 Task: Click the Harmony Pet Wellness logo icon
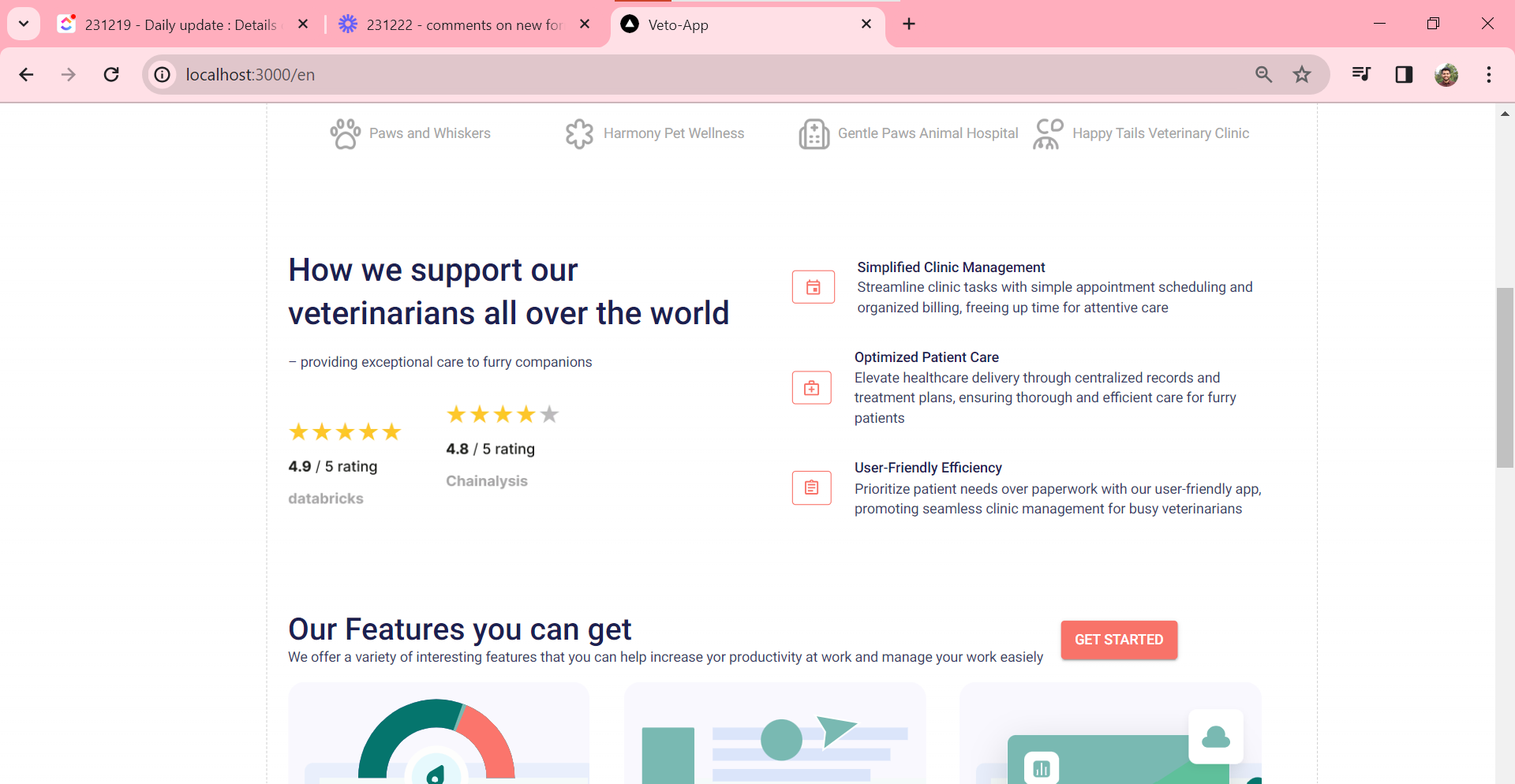[579, 134]
